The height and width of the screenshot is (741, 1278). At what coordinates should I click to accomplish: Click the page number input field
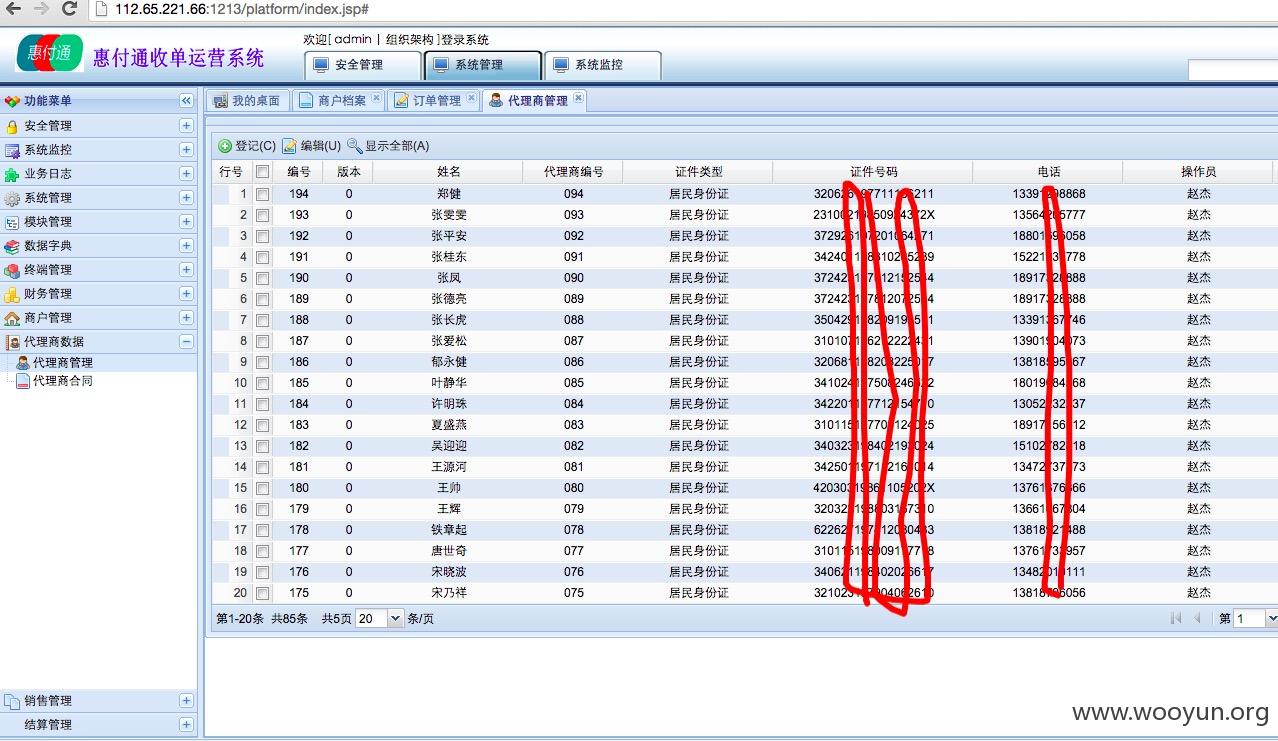1250,619
